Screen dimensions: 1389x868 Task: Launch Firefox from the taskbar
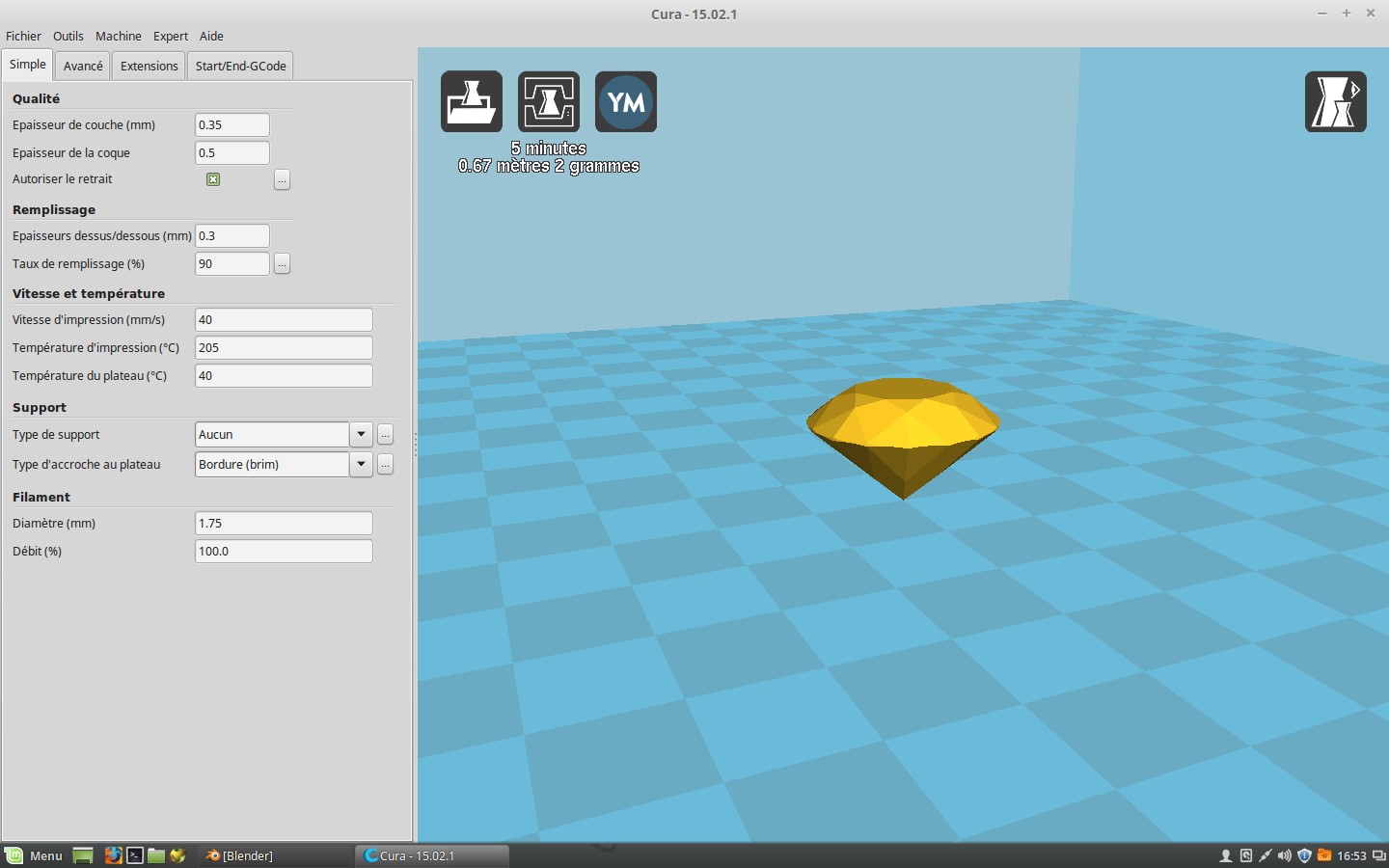pos(113,855)
